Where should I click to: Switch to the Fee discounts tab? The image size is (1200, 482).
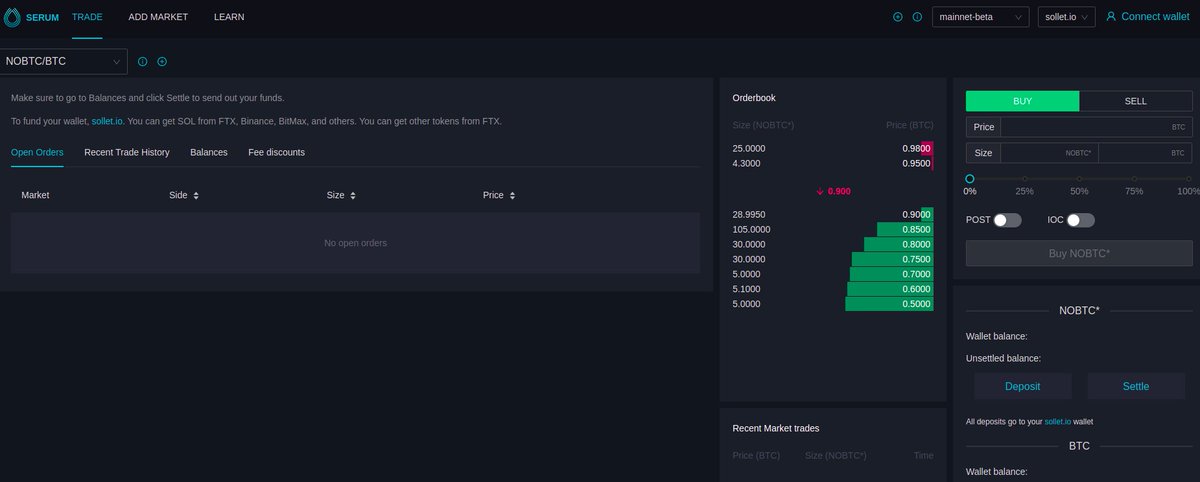[x=277, y=152]
